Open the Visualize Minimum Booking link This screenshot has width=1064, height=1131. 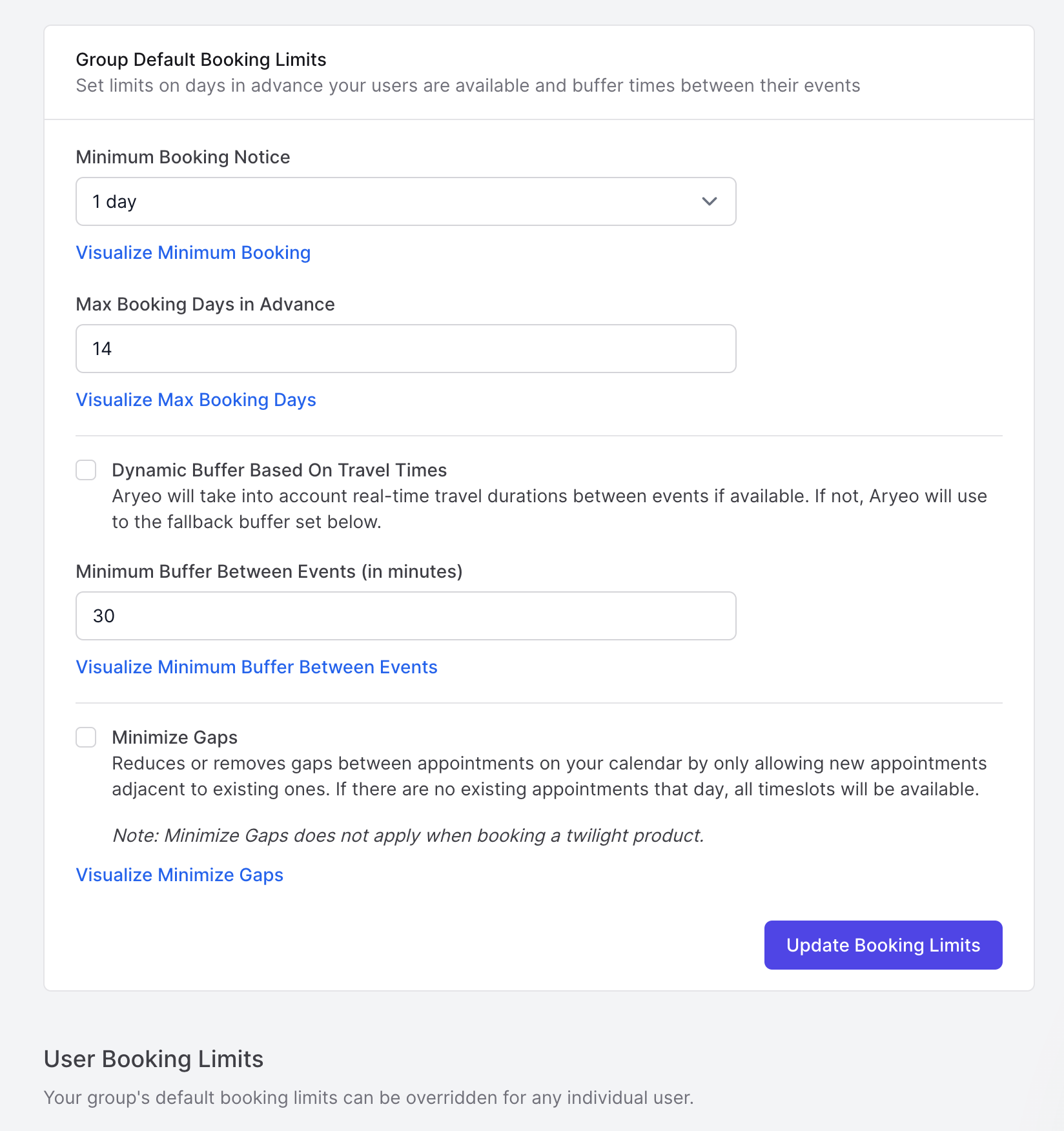pos(193,252)
